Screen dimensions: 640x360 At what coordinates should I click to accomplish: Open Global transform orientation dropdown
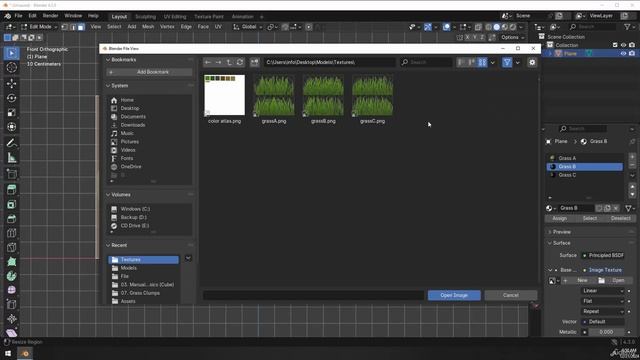248,27
